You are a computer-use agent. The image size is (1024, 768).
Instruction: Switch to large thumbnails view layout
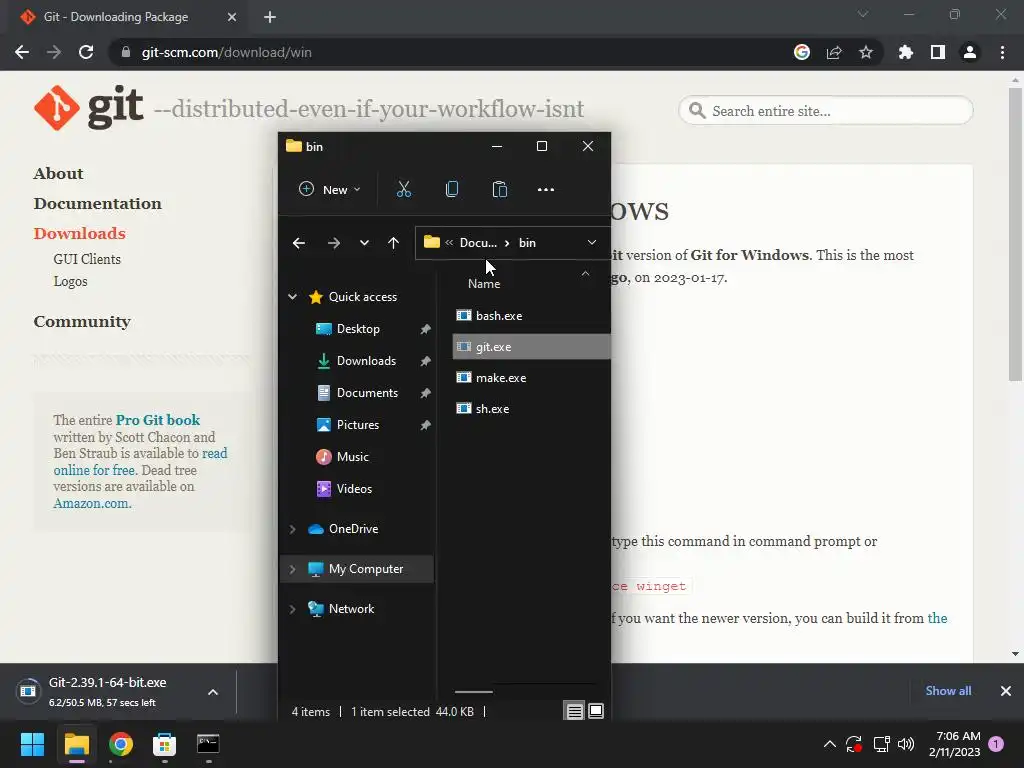[596, 711]
